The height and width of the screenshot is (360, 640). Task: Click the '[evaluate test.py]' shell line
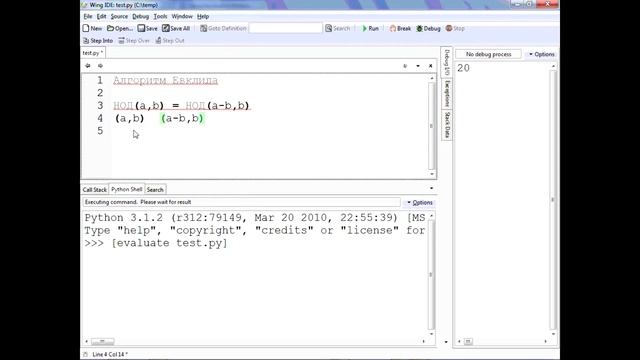[x=169, y=243]
